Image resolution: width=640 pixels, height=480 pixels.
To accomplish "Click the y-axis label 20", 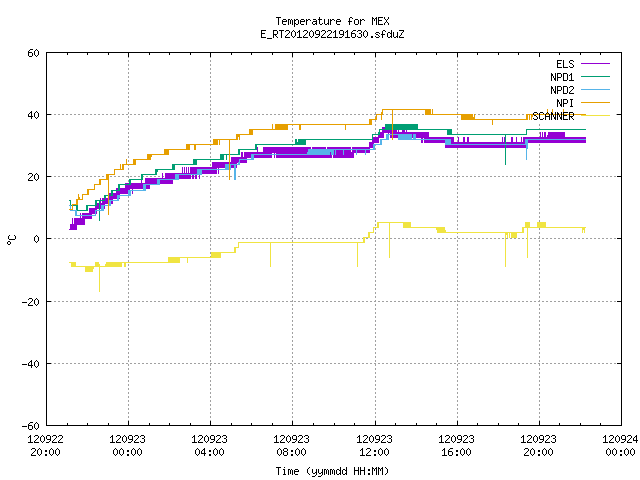I will tap(33, 178).
